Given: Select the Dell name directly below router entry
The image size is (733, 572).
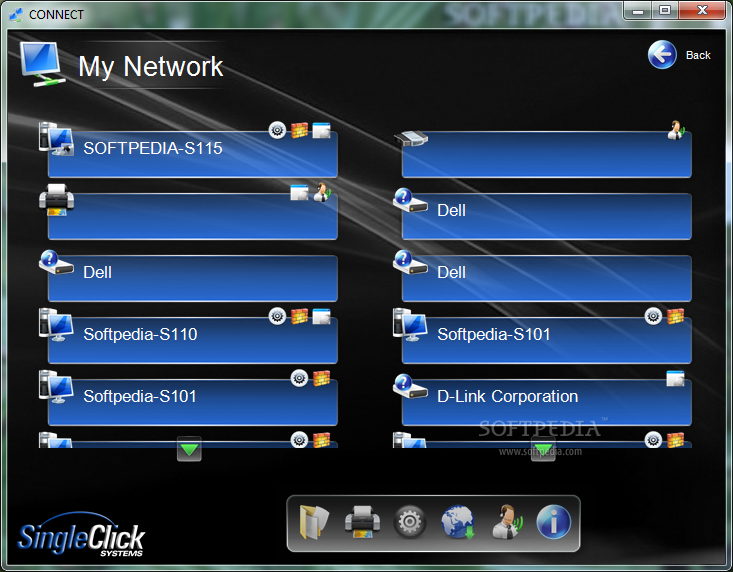Looking at the screenshot, I should [x=451, y=210].
